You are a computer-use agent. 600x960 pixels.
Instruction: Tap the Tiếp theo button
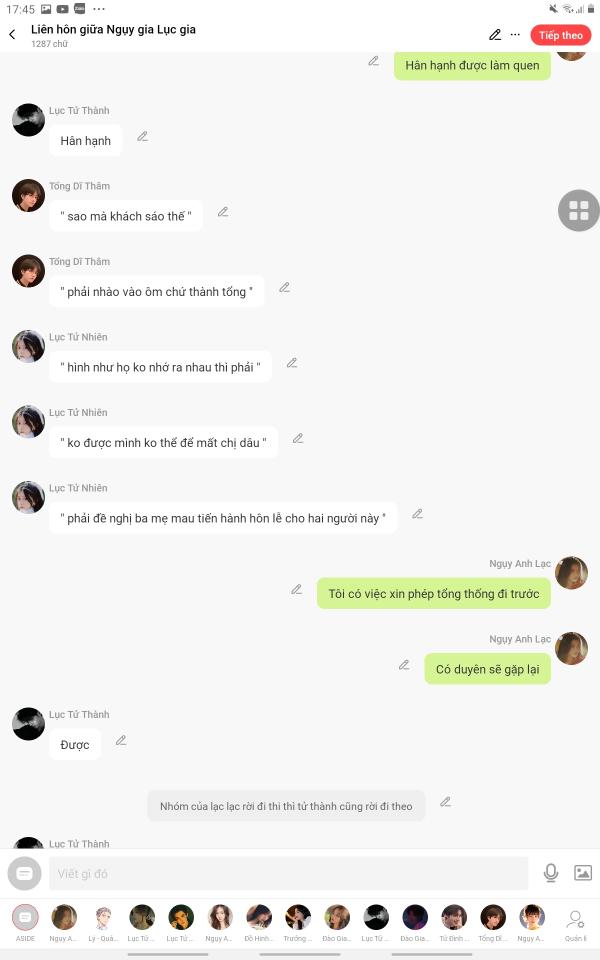[560, 36]
